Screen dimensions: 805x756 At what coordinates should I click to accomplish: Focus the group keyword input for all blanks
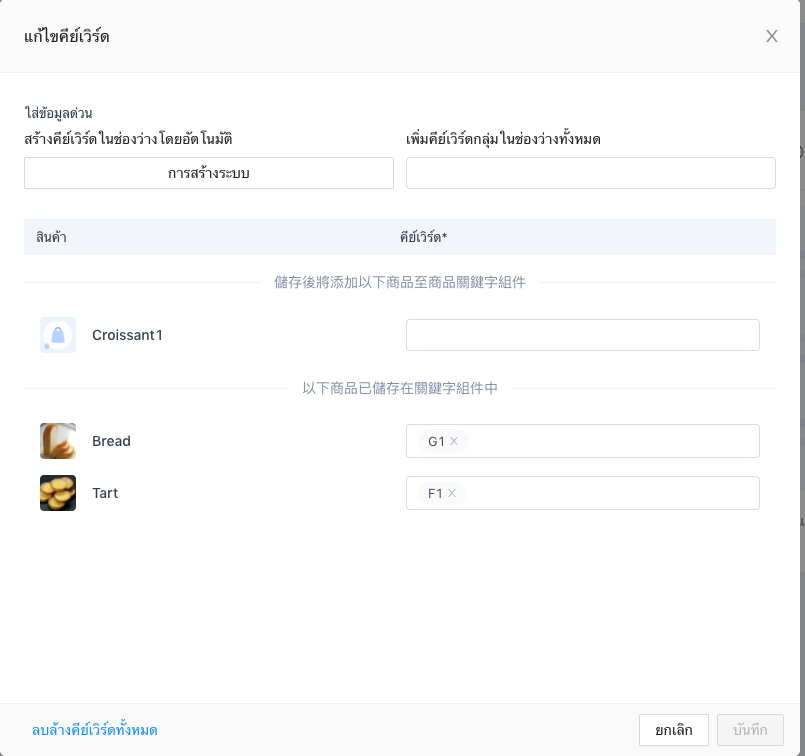click(x=590, y=173)
